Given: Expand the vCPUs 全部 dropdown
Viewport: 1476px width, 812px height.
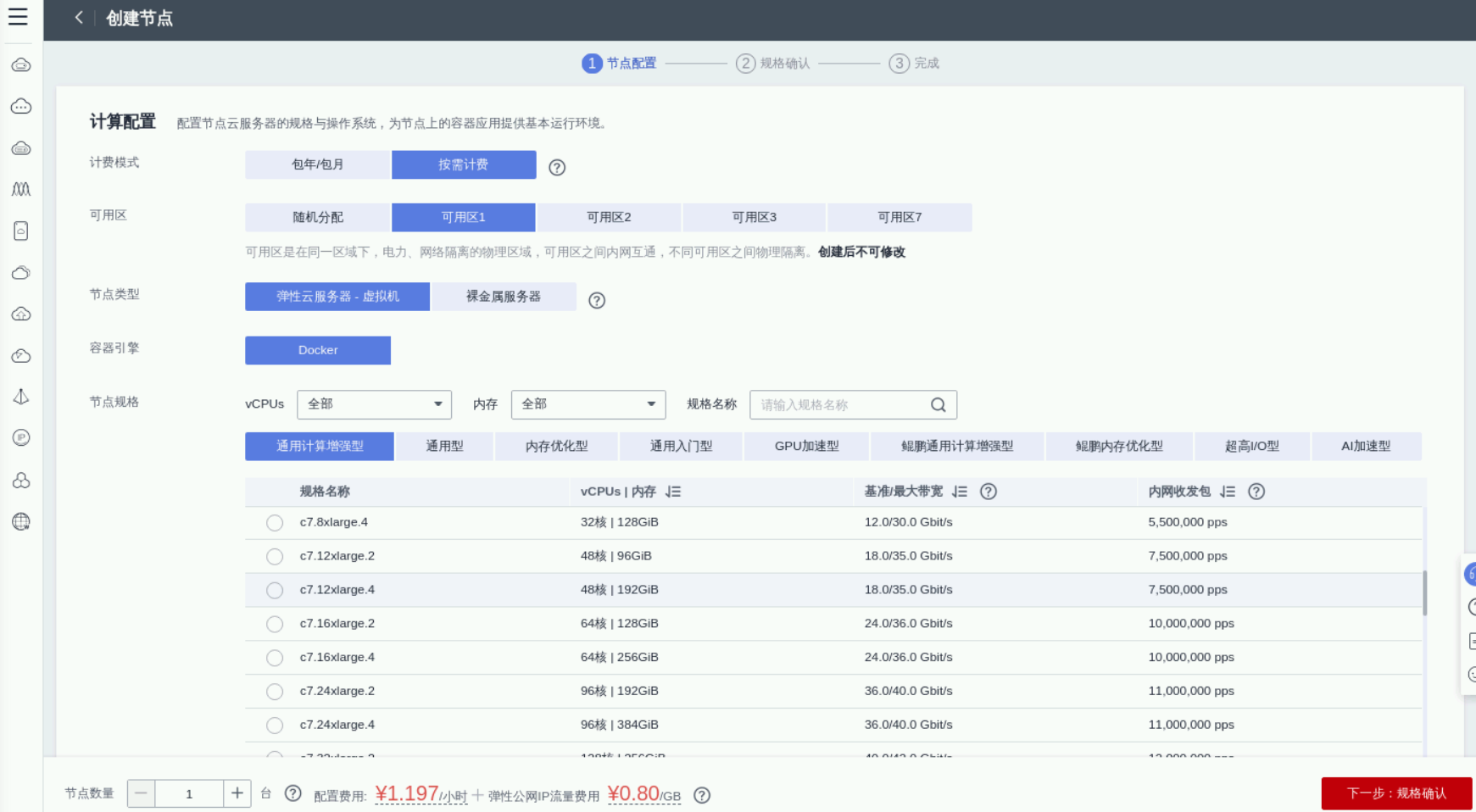Looking at the screenshot, I should coord(374,404).
